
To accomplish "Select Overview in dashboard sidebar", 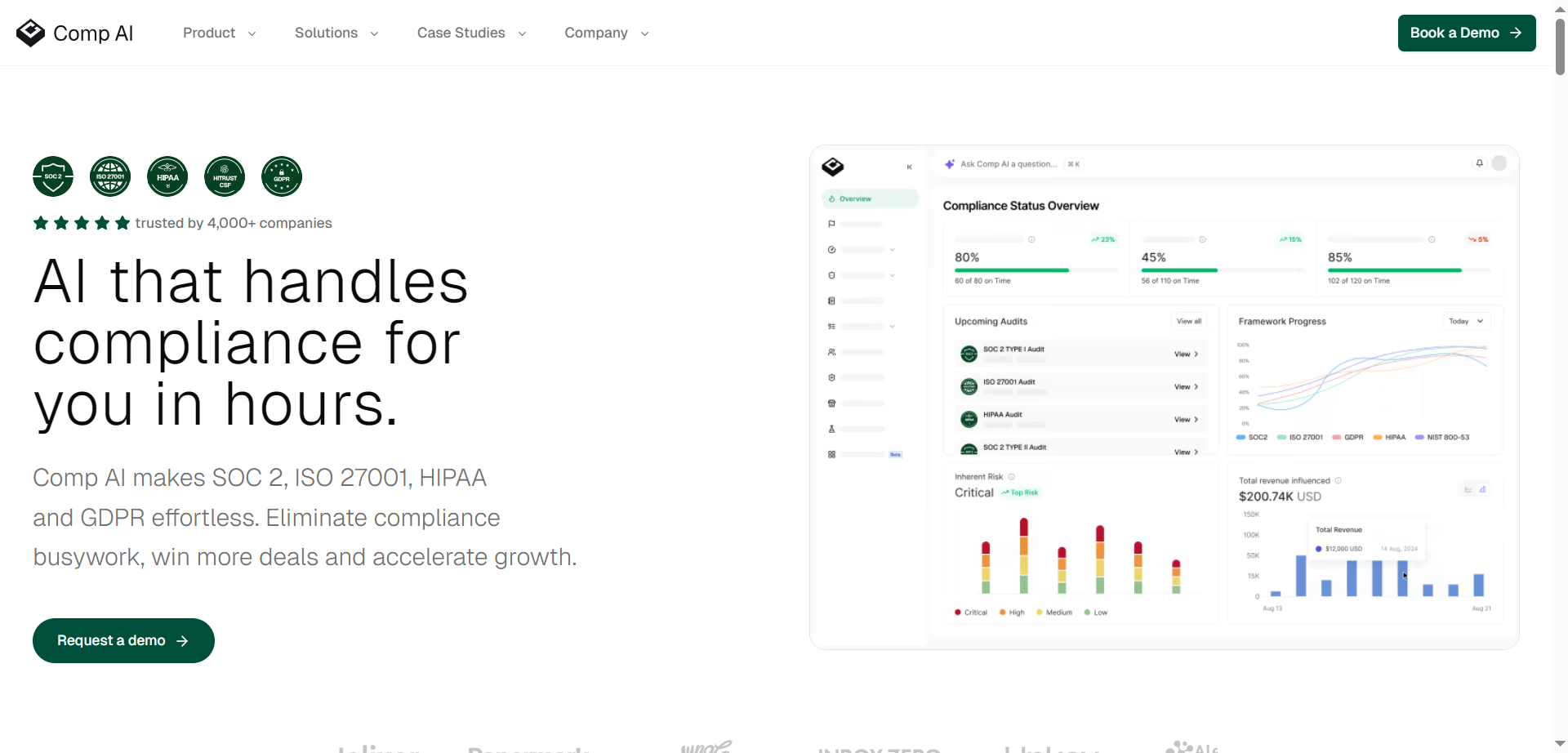I will 870,198.
